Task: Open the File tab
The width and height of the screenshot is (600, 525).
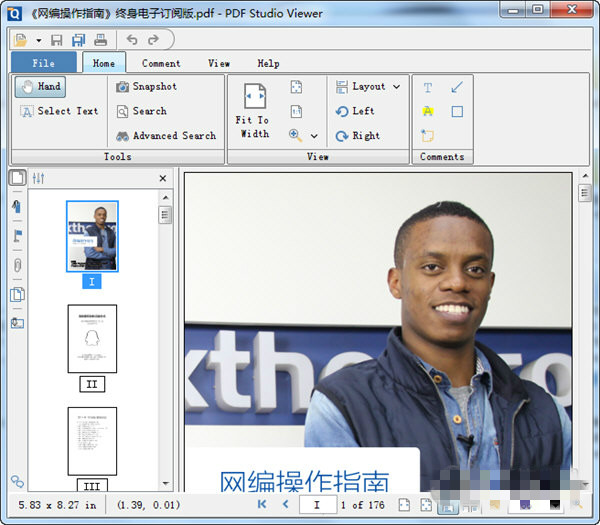Action: click(x=44, y=63)
